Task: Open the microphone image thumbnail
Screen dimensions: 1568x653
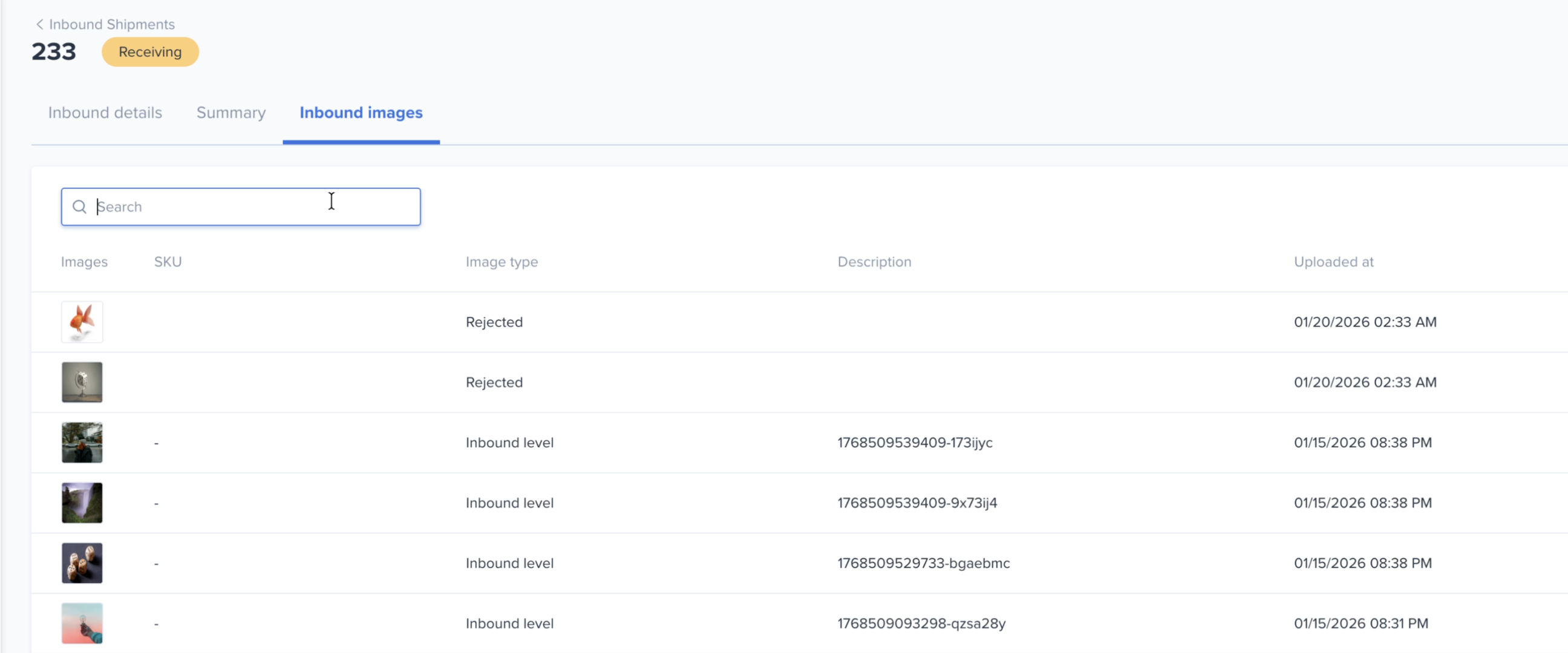Action: click(82, 382)
